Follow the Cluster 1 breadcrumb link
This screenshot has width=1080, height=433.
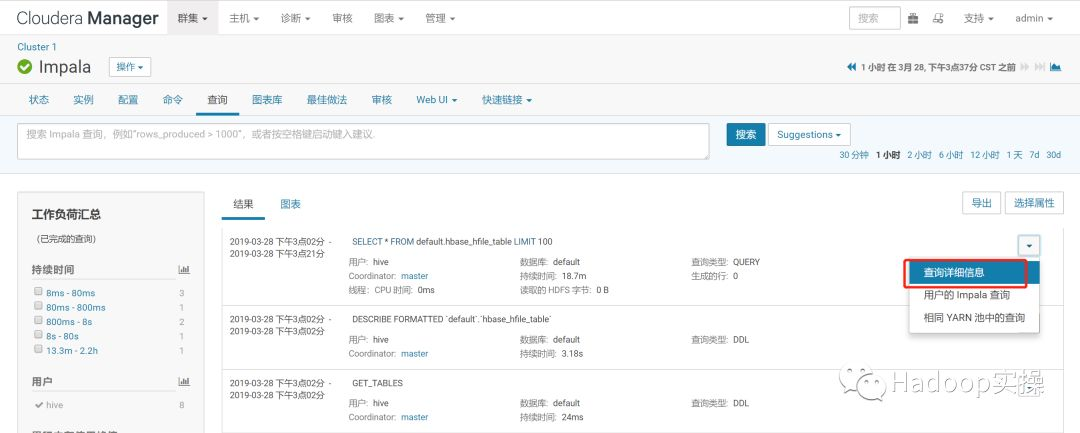(37, 47)
